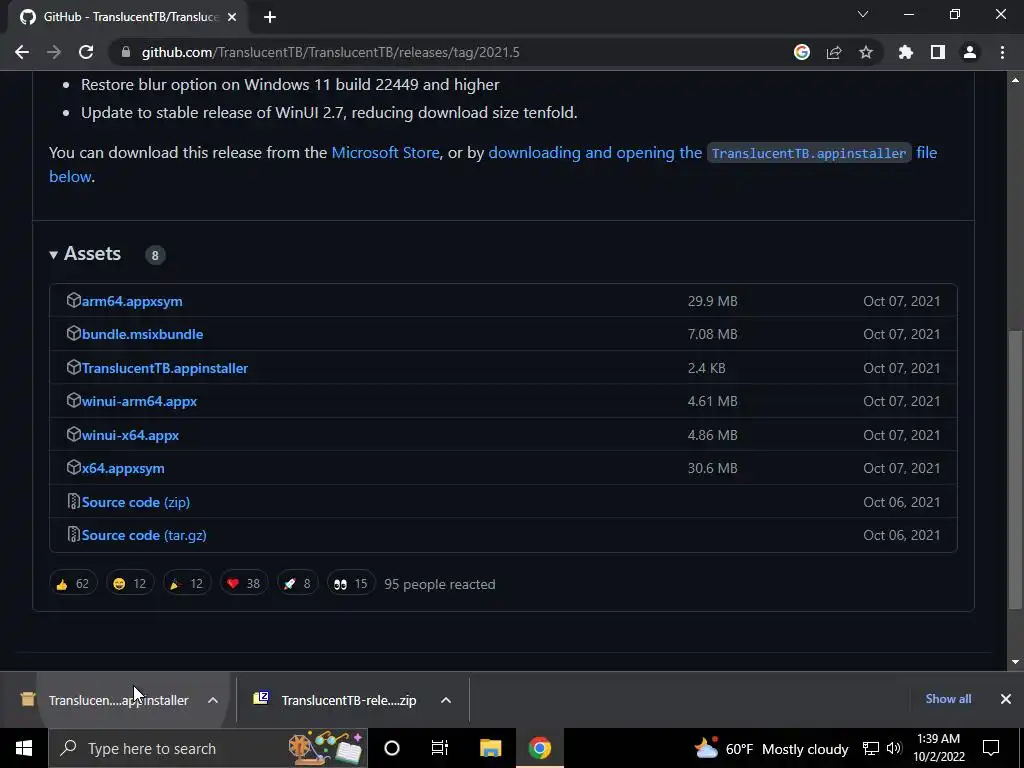
Task: Download arm64.appxsym asset
Action: point(132,301)
